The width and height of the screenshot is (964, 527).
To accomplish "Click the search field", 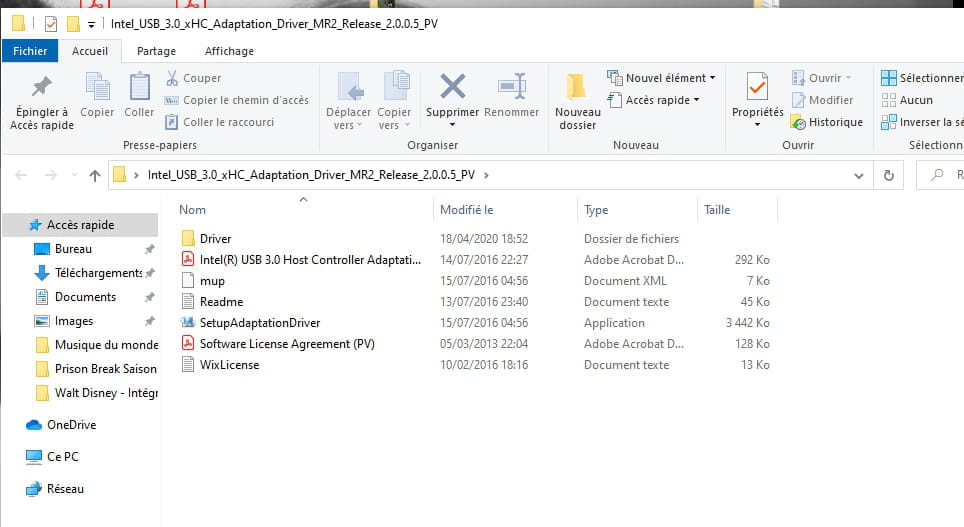I will 941,175.
